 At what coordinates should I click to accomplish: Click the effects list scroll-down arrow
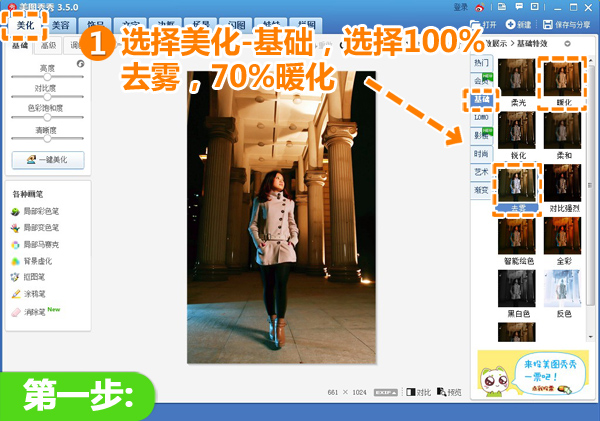click(x=591, y=337)
